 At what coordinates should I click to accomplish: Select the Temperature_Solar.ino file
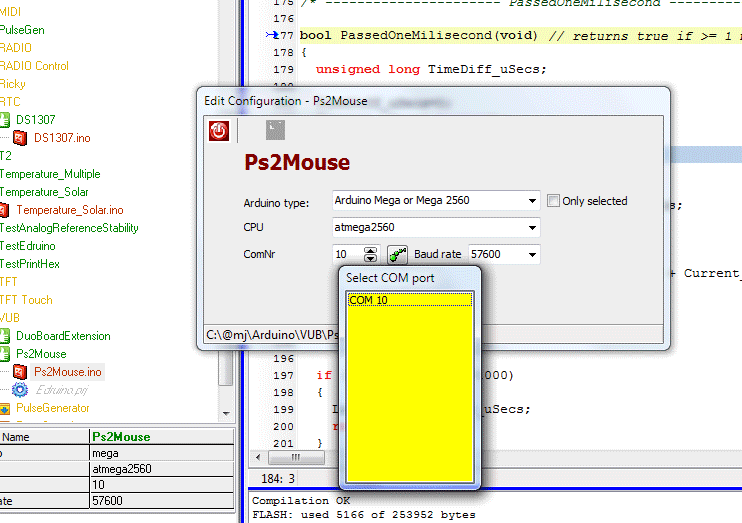(70, 210)
